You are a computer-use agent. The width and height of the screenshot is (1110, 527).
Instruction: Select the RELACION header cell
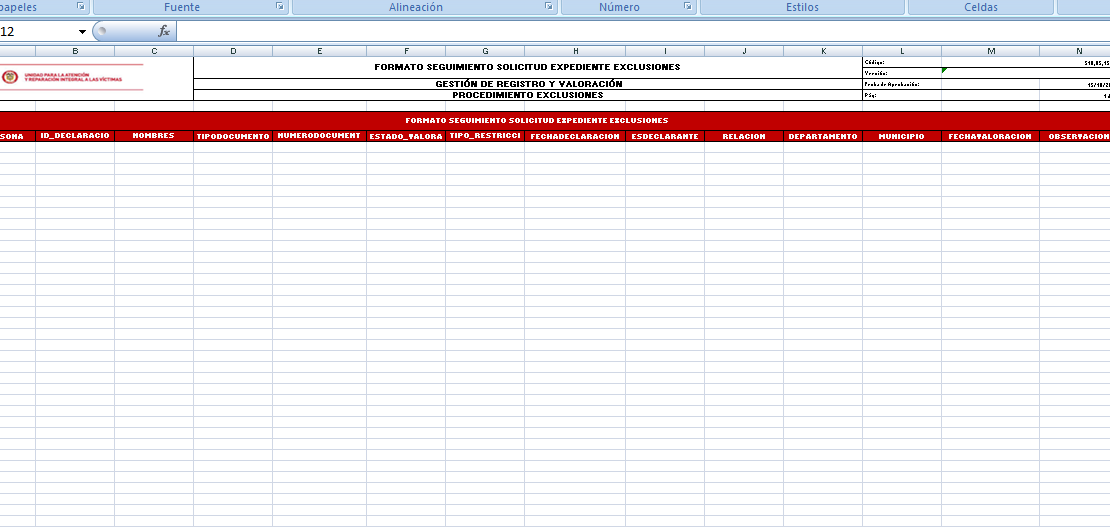coord(744,136)
